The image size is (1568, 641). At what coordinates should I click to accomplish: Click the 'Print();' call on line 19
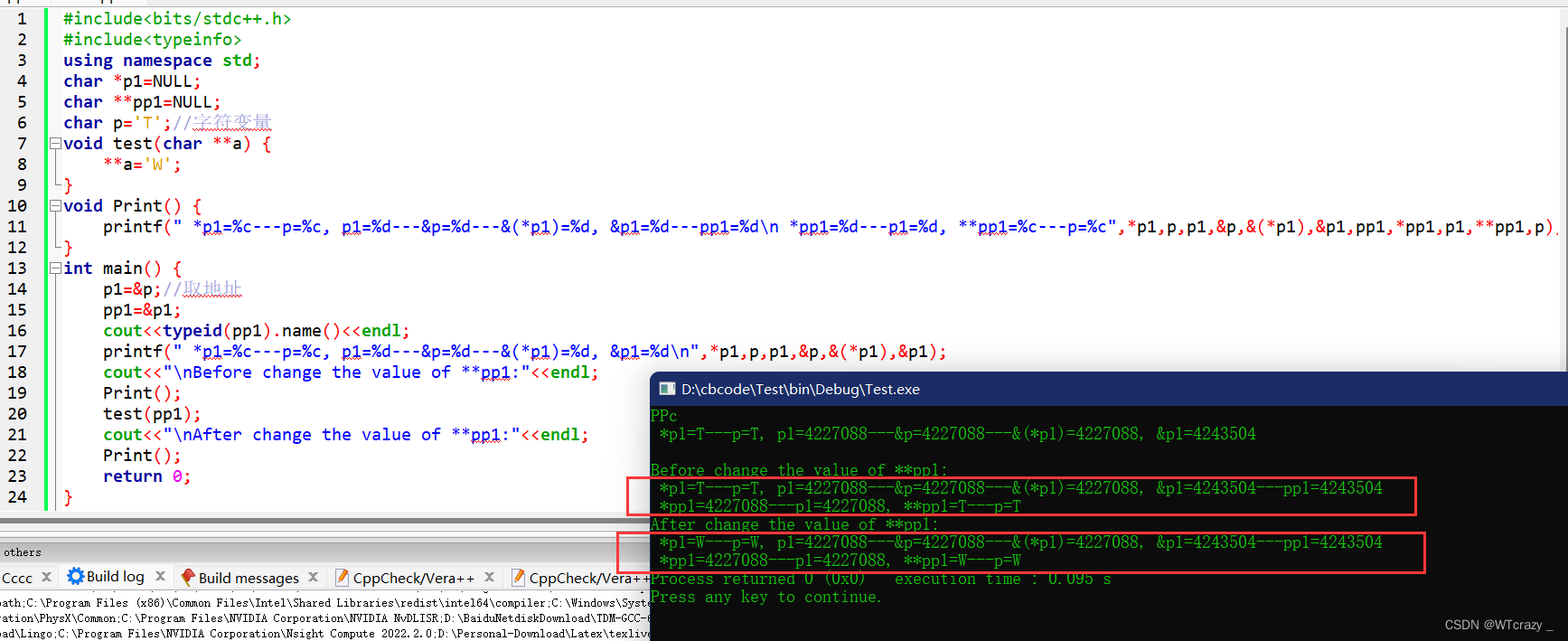tap(142, 393)
